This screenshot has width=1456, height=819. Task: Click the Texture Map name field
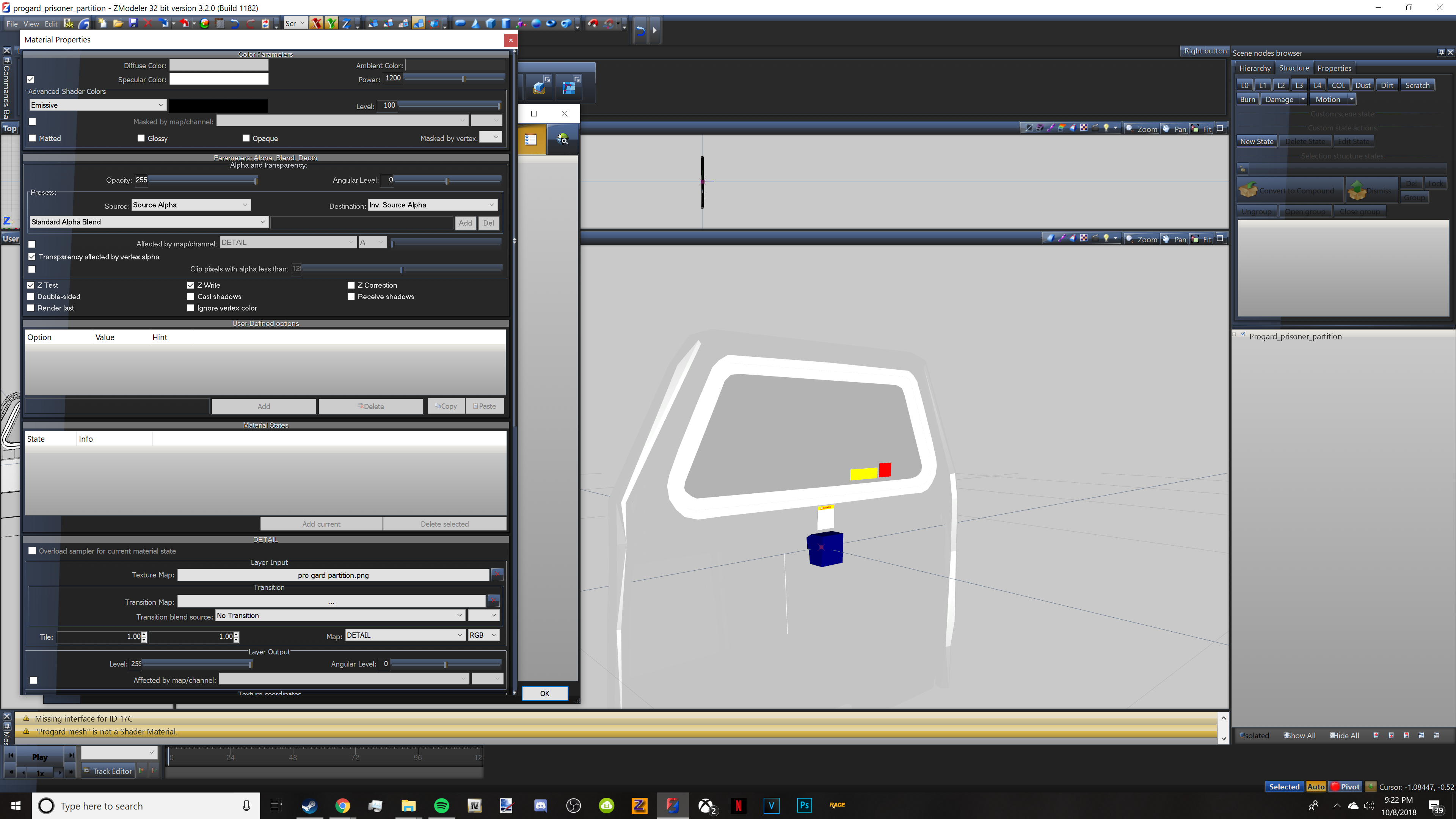pyautogui.click(x=333, y=576)
